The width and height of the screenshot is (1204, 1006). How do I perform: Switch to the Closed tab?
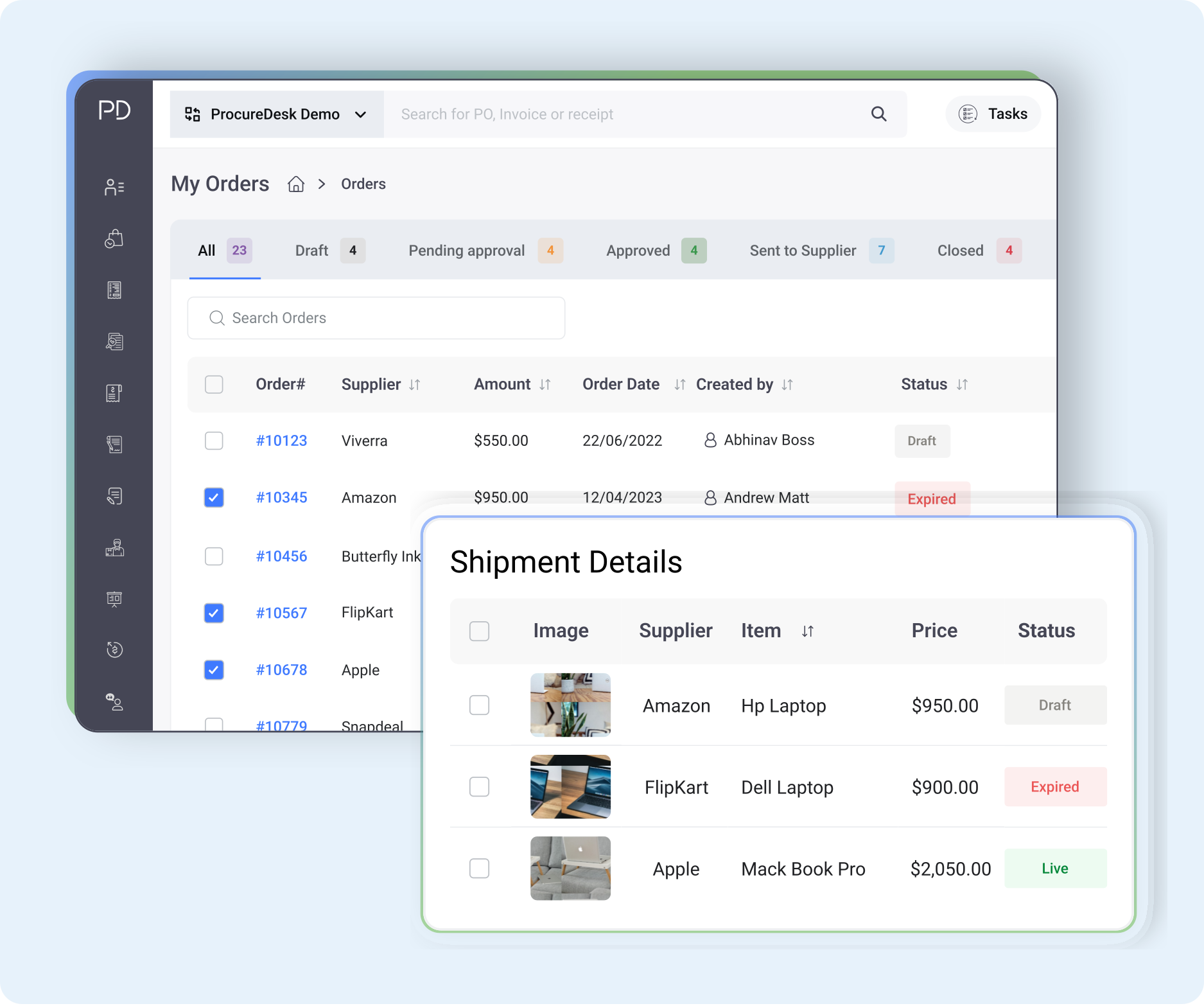[x=979, y=251]
